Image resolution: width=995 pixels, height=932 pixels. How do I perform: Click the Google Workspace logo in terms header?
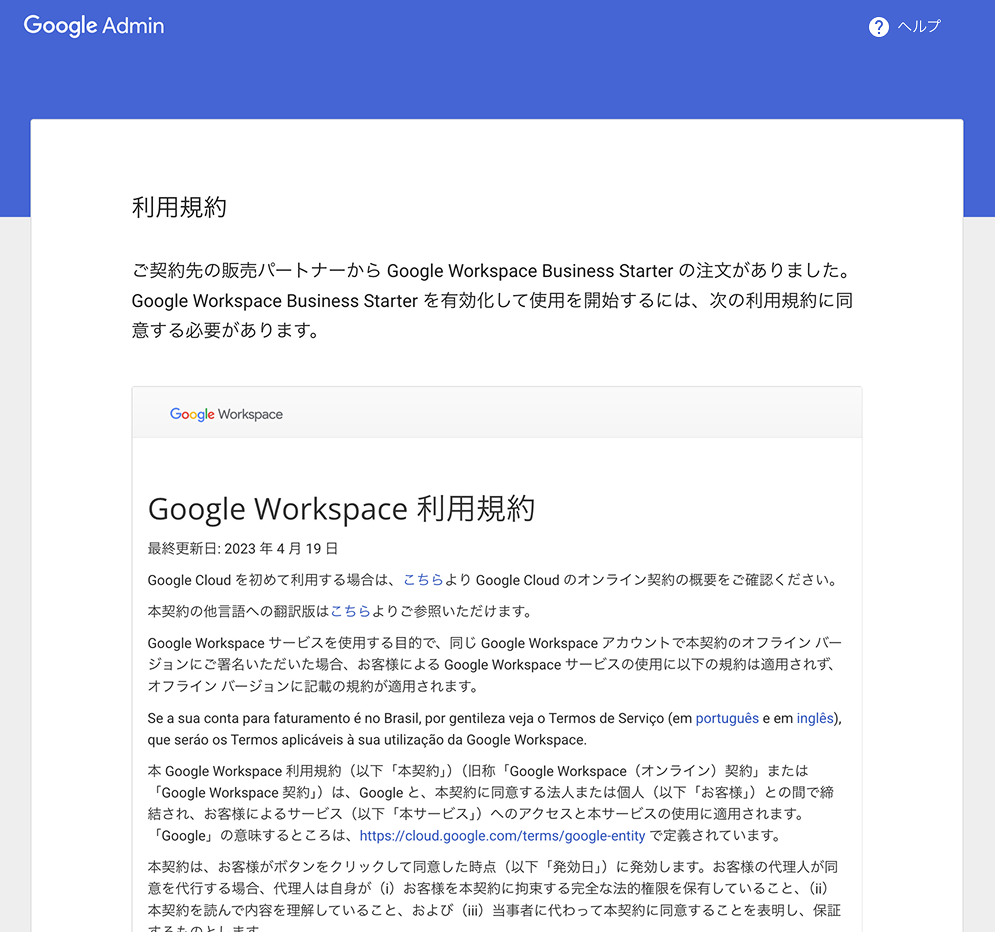click(226, 414)
